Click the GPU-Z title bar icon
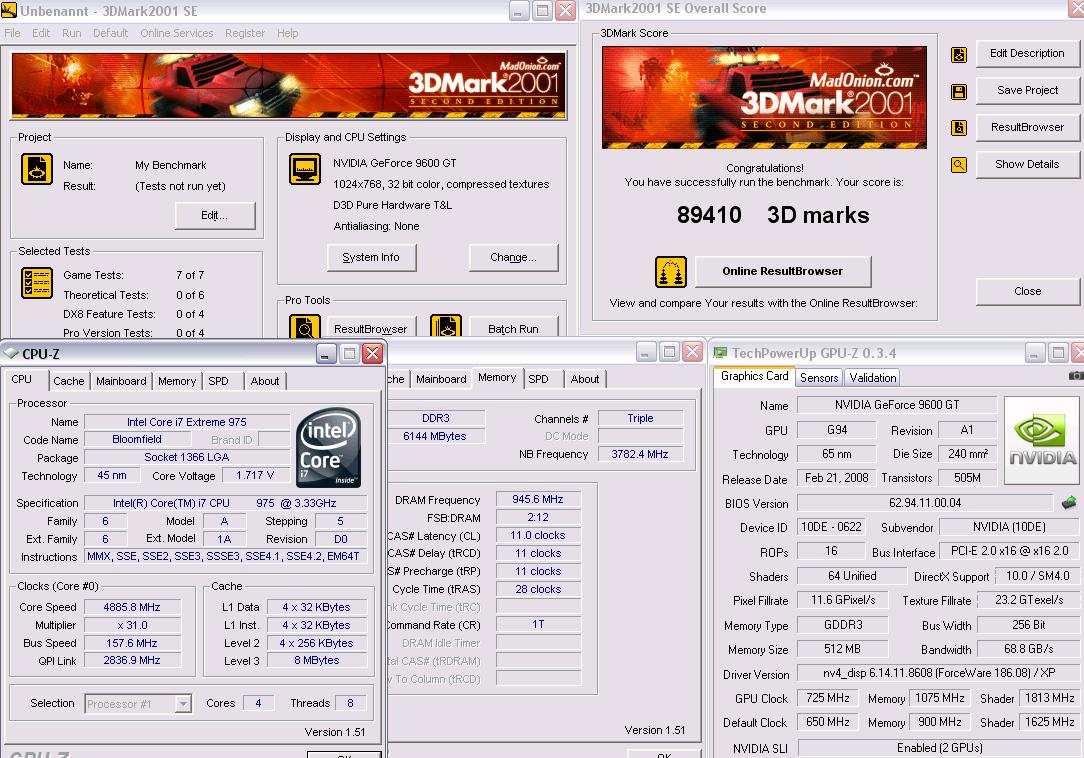This screenshot has height=758, width=1084. 720,353
